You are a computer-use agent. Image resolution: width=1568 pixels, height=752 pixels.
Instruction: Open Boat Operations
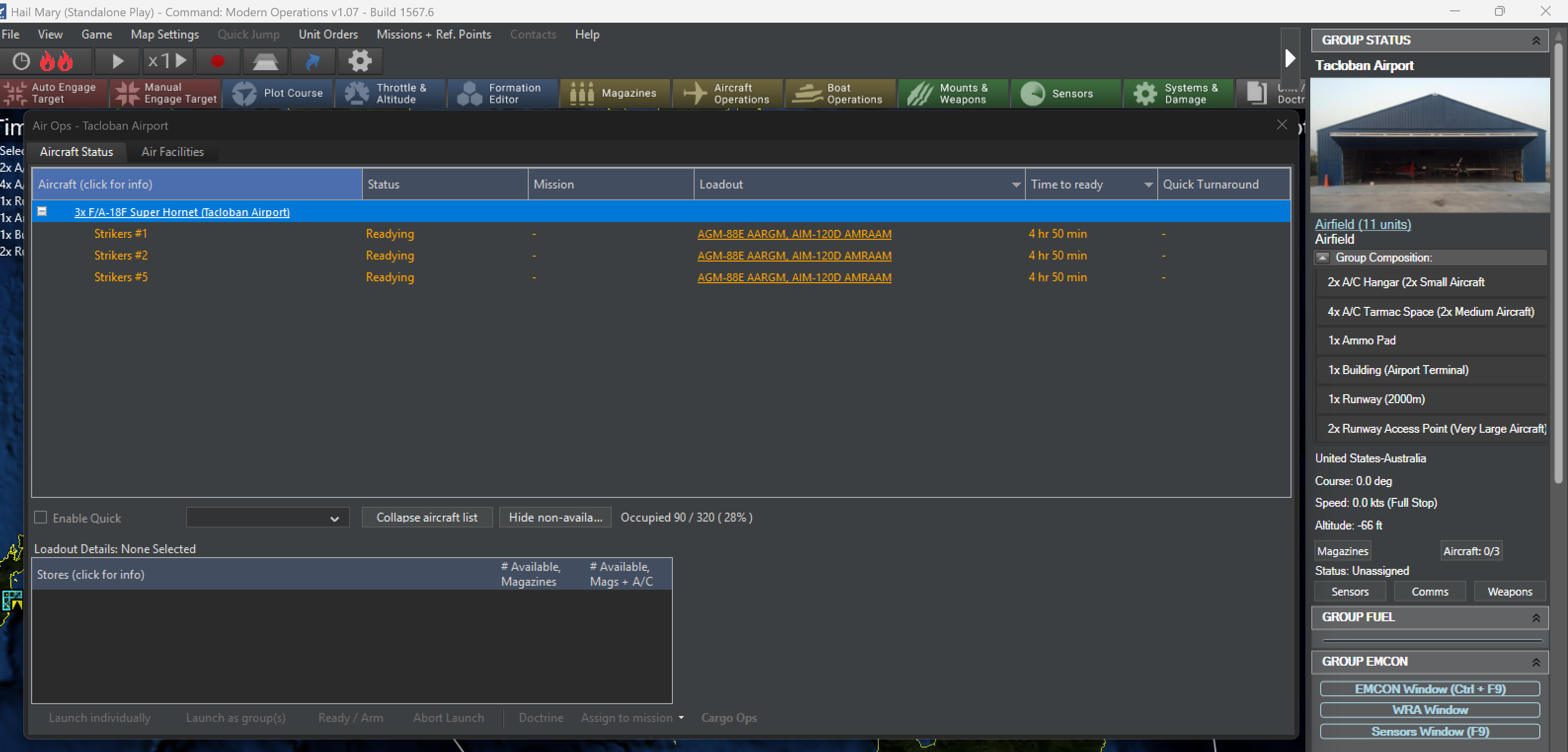[840, 93]
